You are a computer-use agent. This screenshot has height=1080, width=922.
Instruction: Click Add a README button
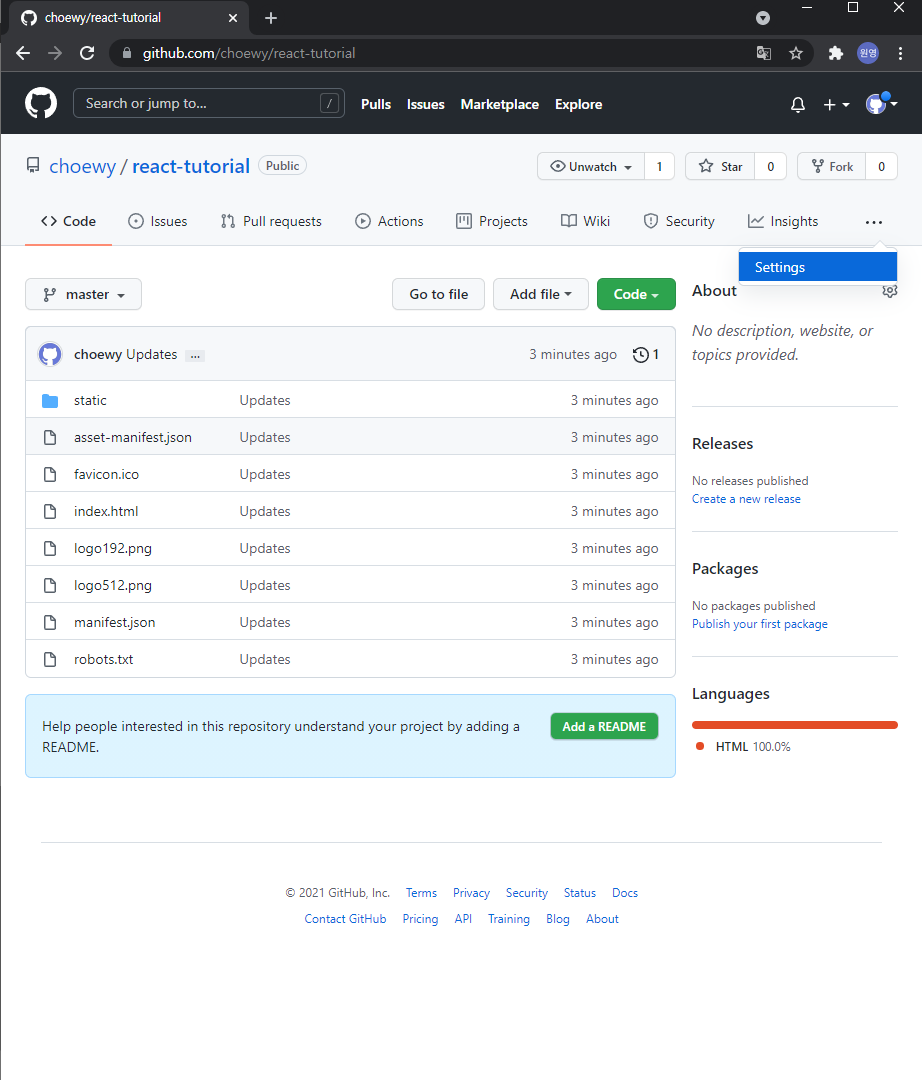(604, 727)
